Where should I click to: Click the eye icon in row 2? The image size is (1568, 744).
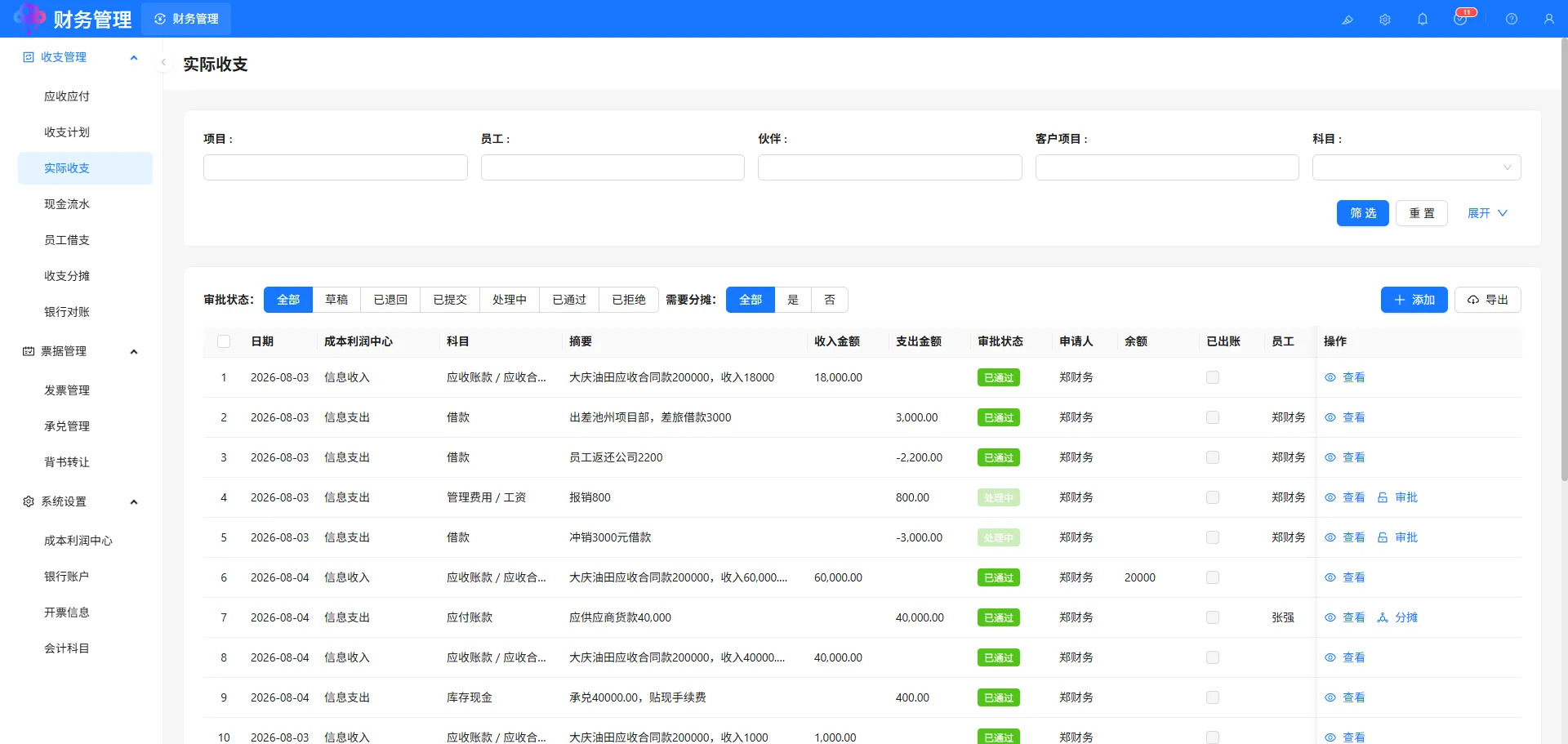1330,417
